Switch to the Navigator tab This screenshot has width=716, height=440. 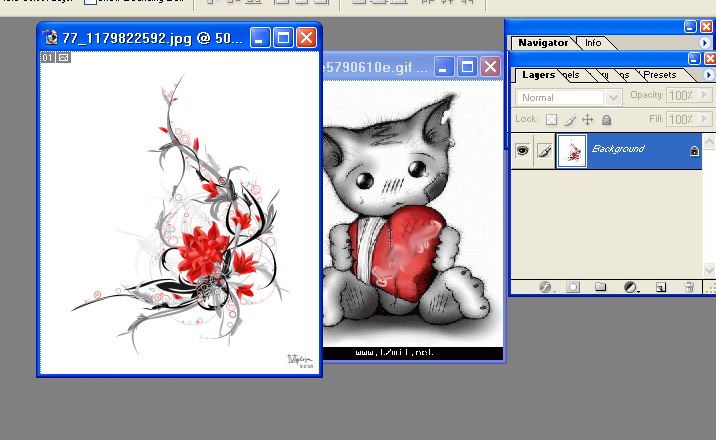tap(543, 43)
